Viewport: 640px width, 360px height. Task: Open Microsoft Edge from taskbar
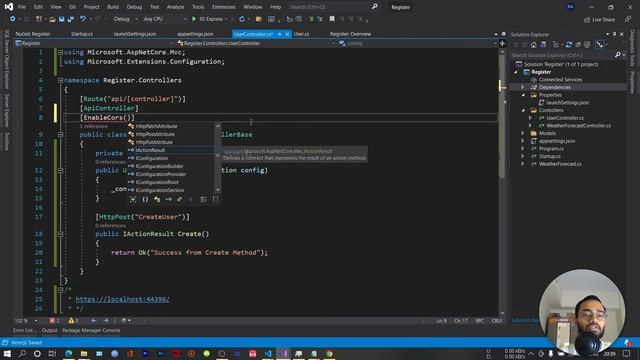(x=69, y=353)
